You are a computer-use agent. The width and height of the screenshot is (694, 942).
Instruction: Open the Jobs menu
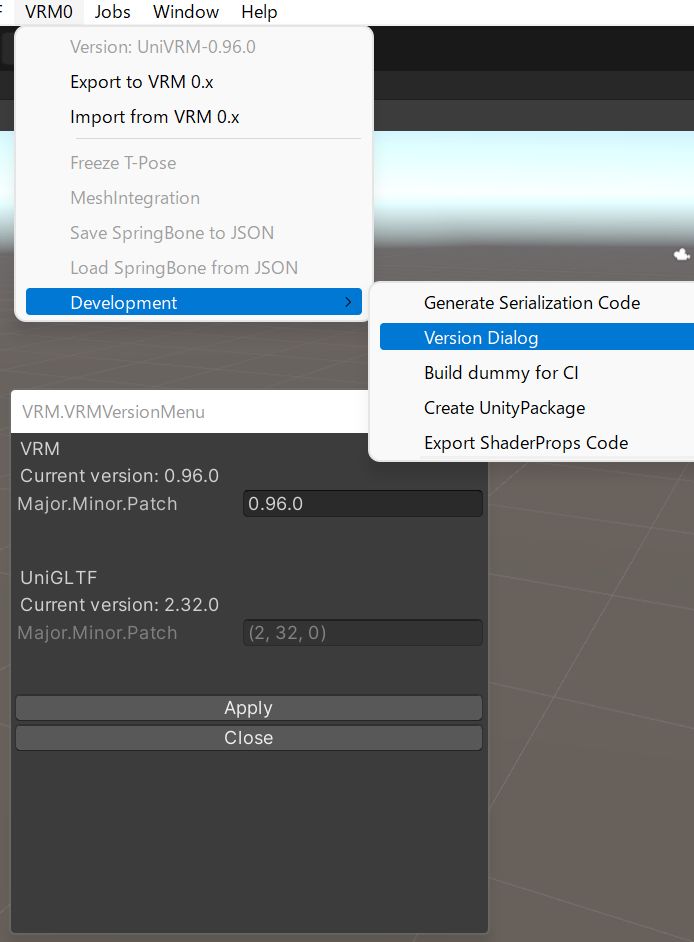click(112, 12)
